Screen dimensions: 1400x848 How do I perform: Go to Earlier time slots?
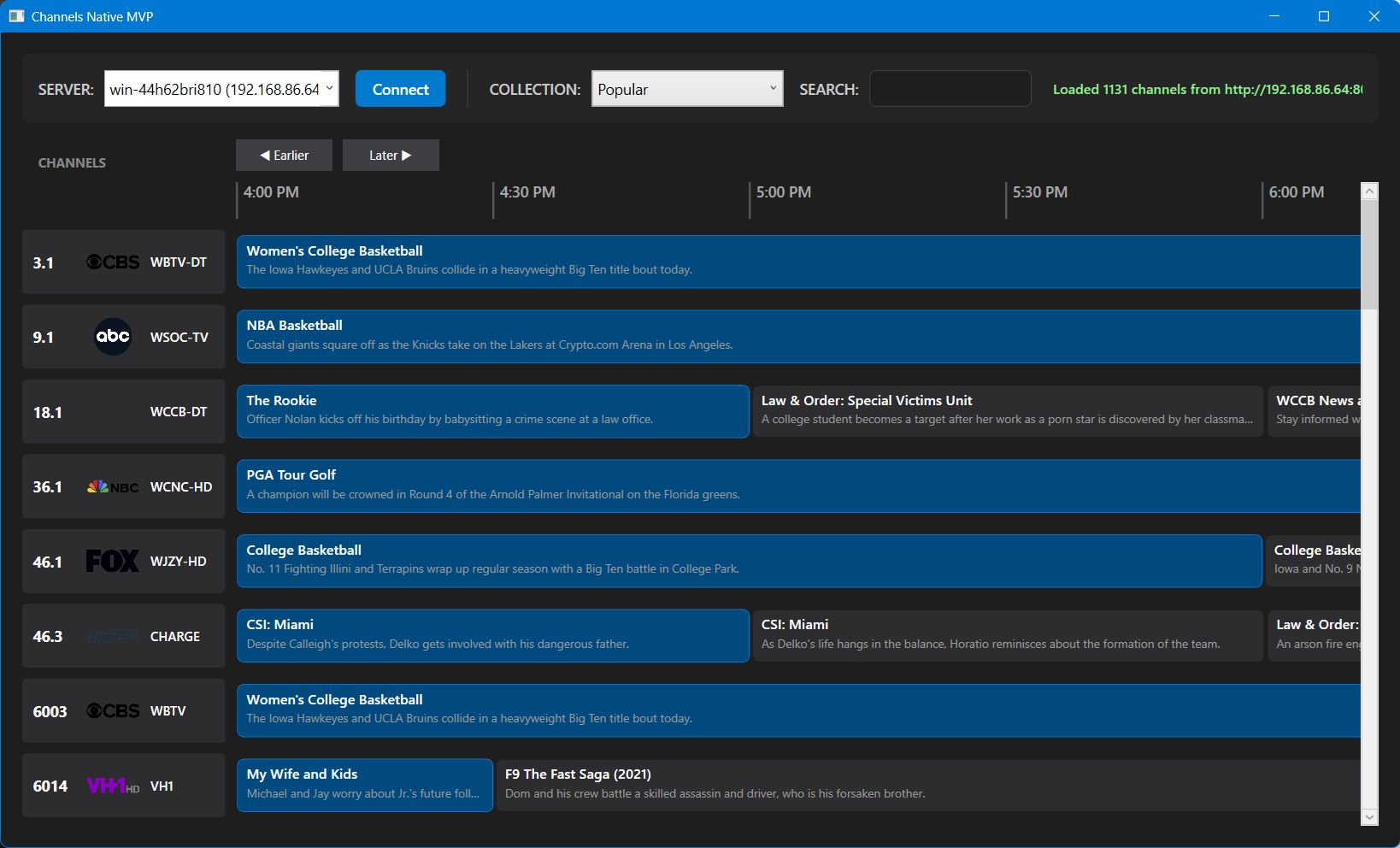coord(284,156)
